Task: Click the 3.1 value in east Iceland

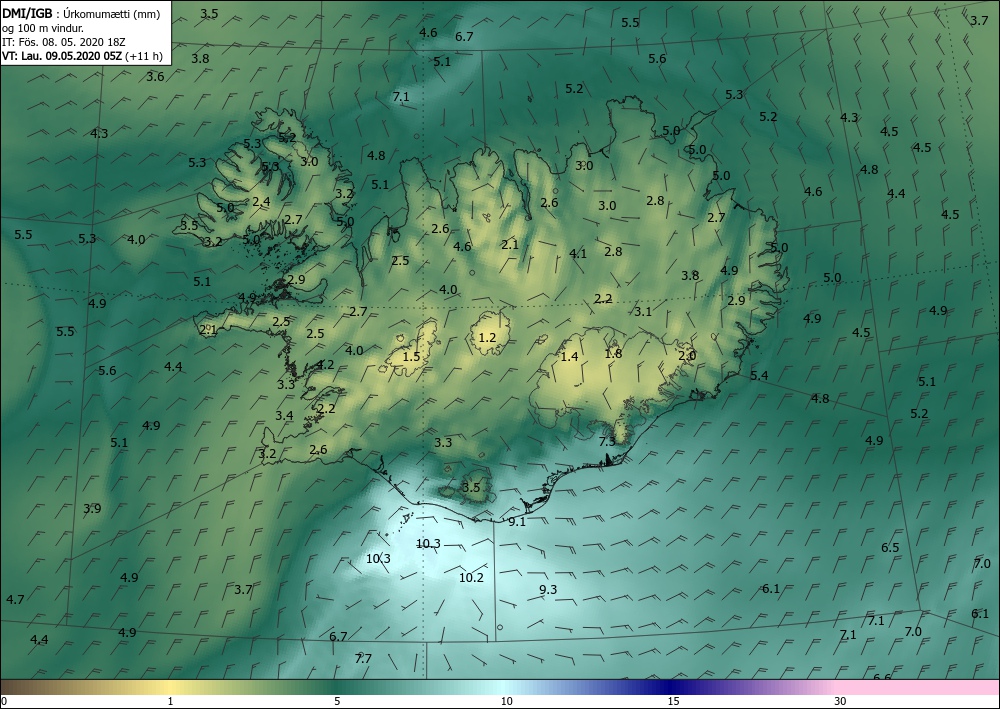Action: [643, 312]
